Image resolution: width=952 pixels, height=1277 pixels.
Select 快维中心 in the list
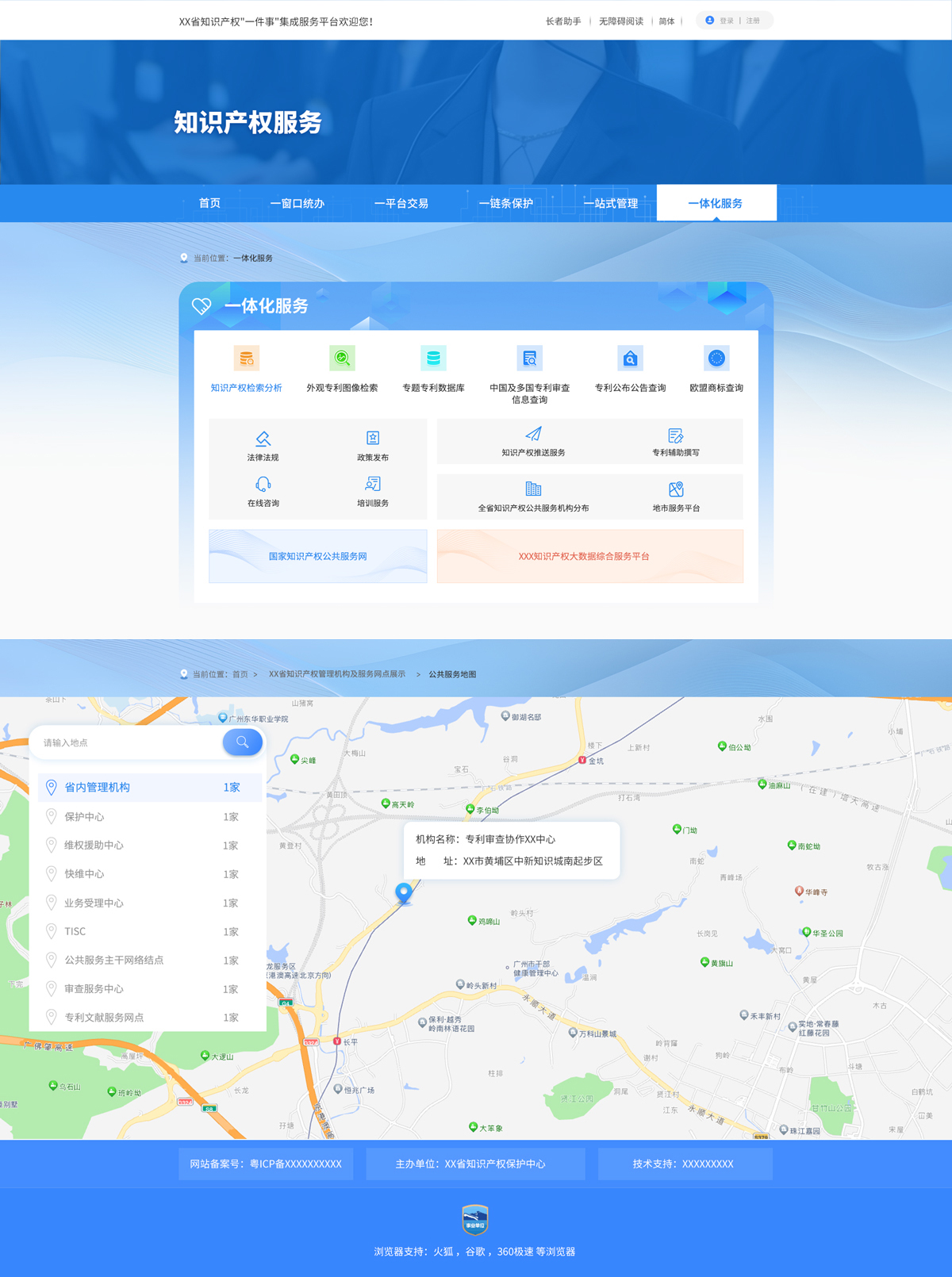[150, 874]
